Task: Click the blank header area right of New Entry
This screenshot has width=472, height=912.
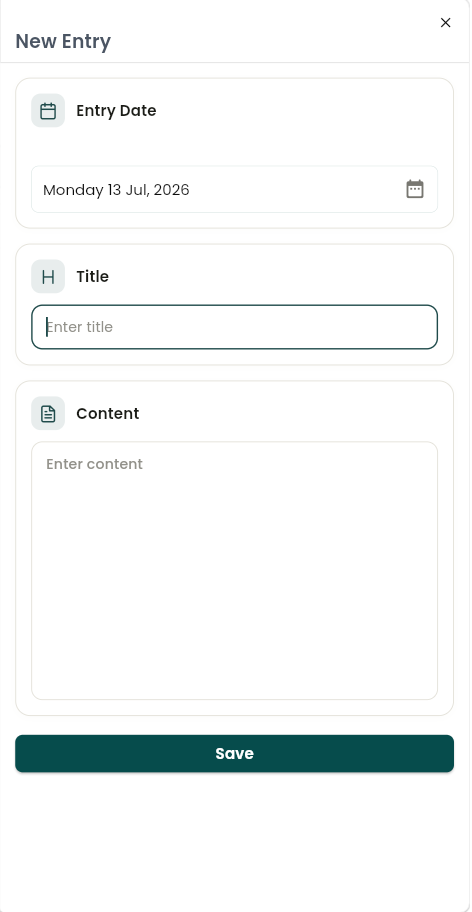Action: [273, 41]
